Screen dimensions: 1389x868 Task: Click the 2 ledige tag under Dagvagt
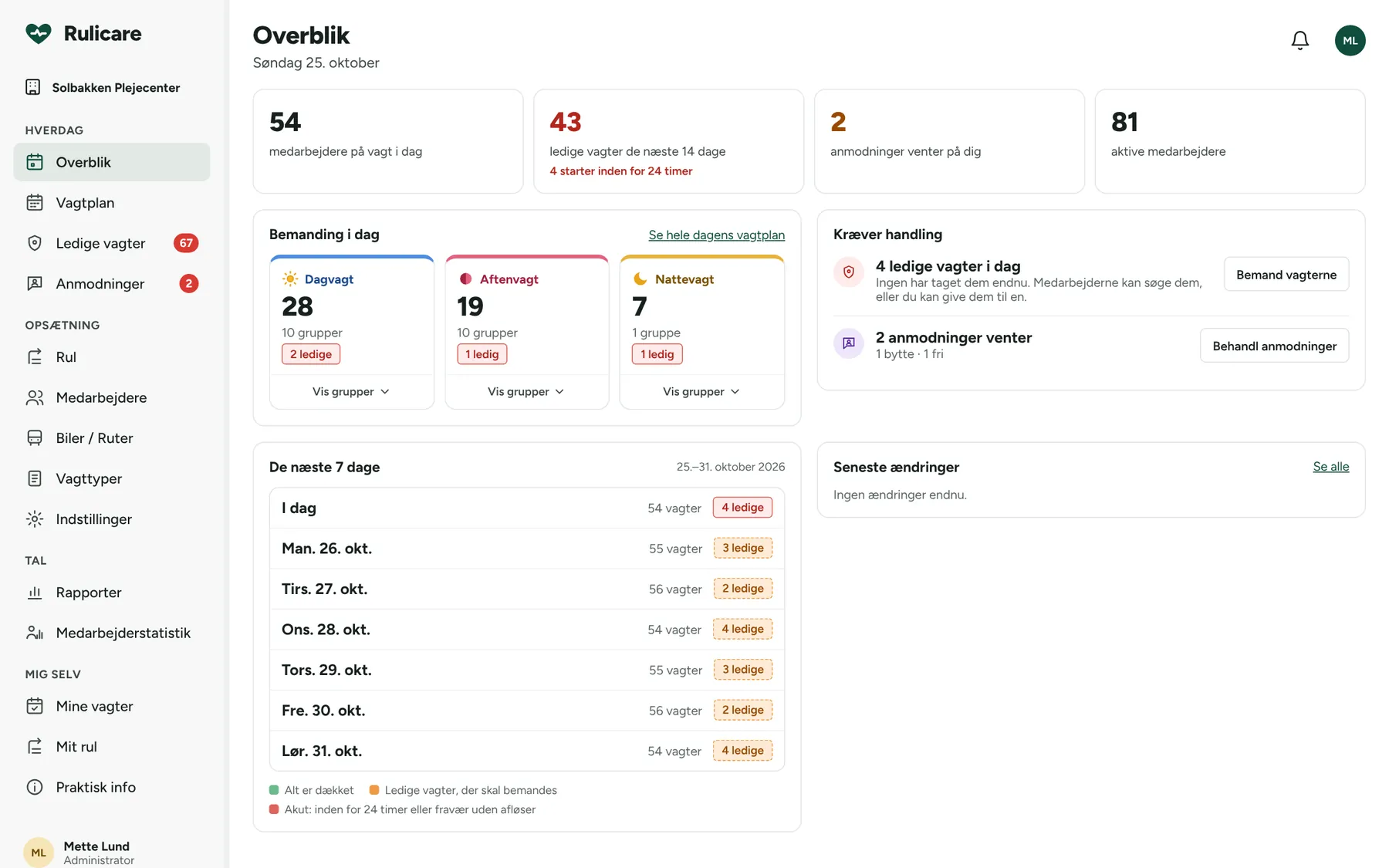pyautogui.click(x=311, y=353)
